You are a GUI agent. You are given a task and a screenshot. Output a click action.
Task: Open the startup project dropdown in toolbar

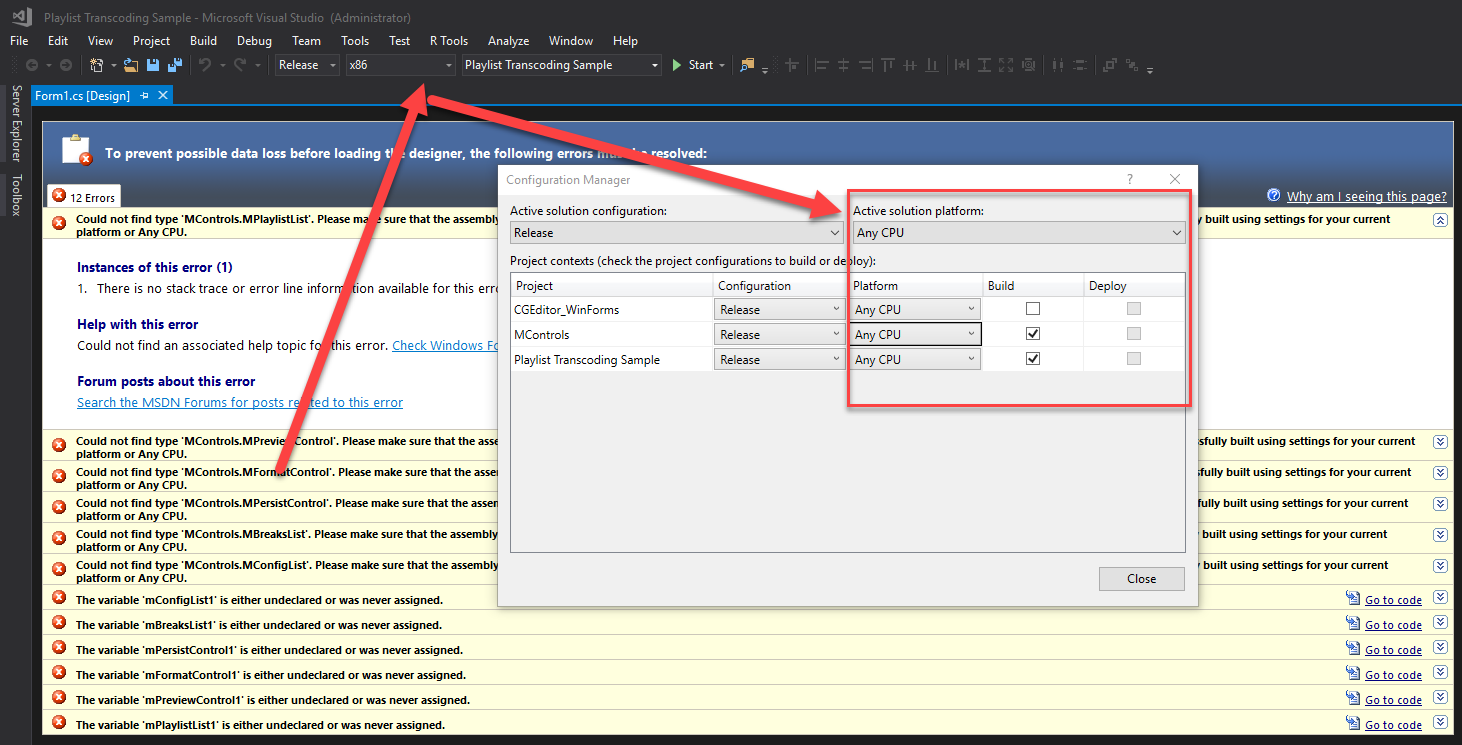click(x=562, y=65)
